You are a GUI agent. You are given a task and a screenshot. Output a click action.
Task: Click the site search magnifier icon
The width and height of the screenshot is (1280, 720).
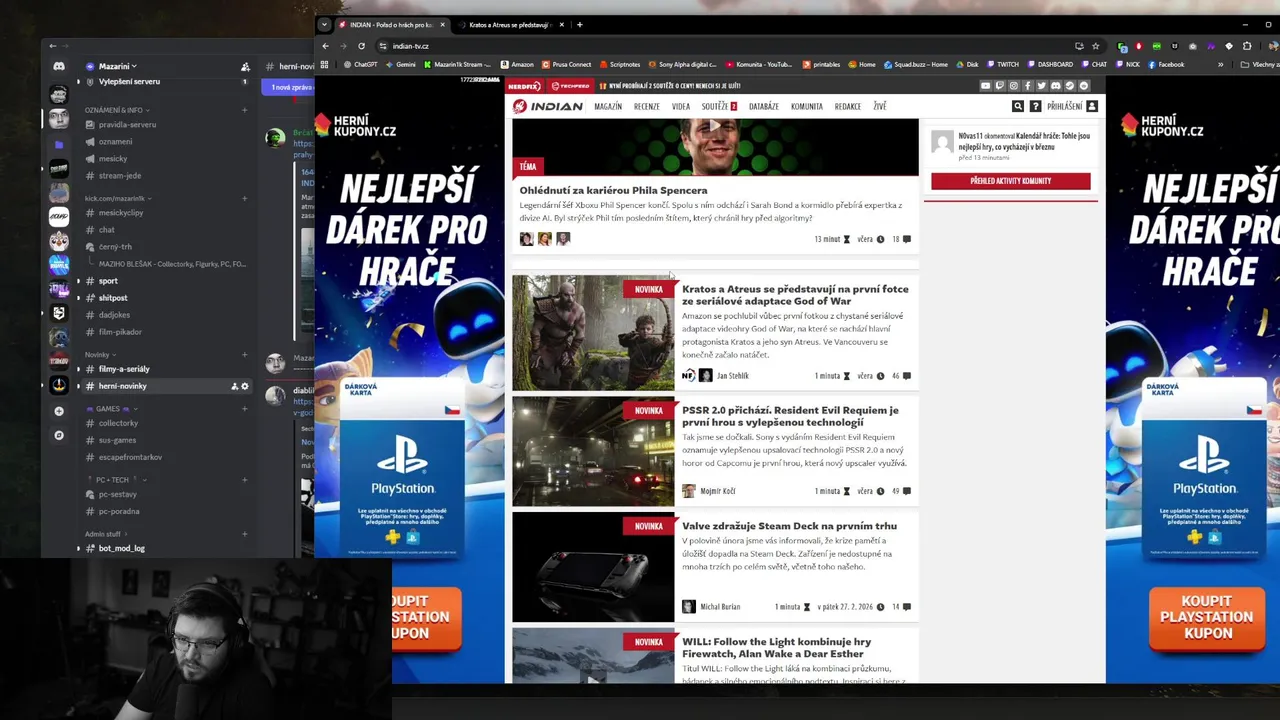pos(1018,106)
